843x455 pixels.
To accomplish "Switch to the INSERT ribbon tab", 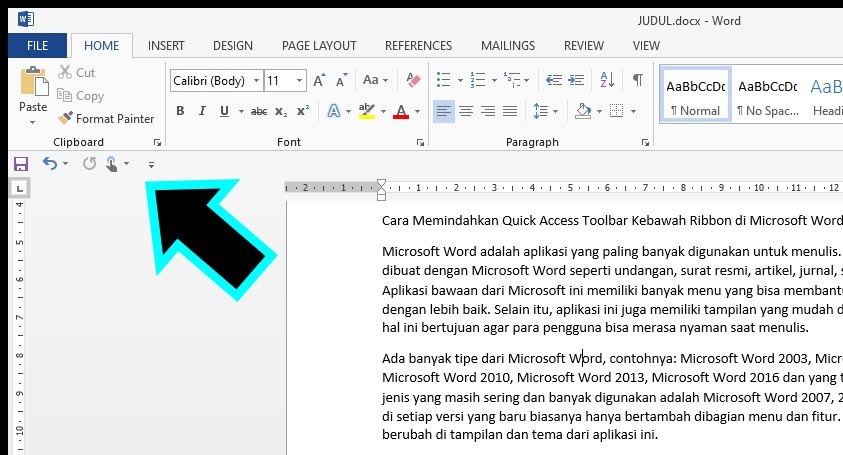I will (166, 45).
